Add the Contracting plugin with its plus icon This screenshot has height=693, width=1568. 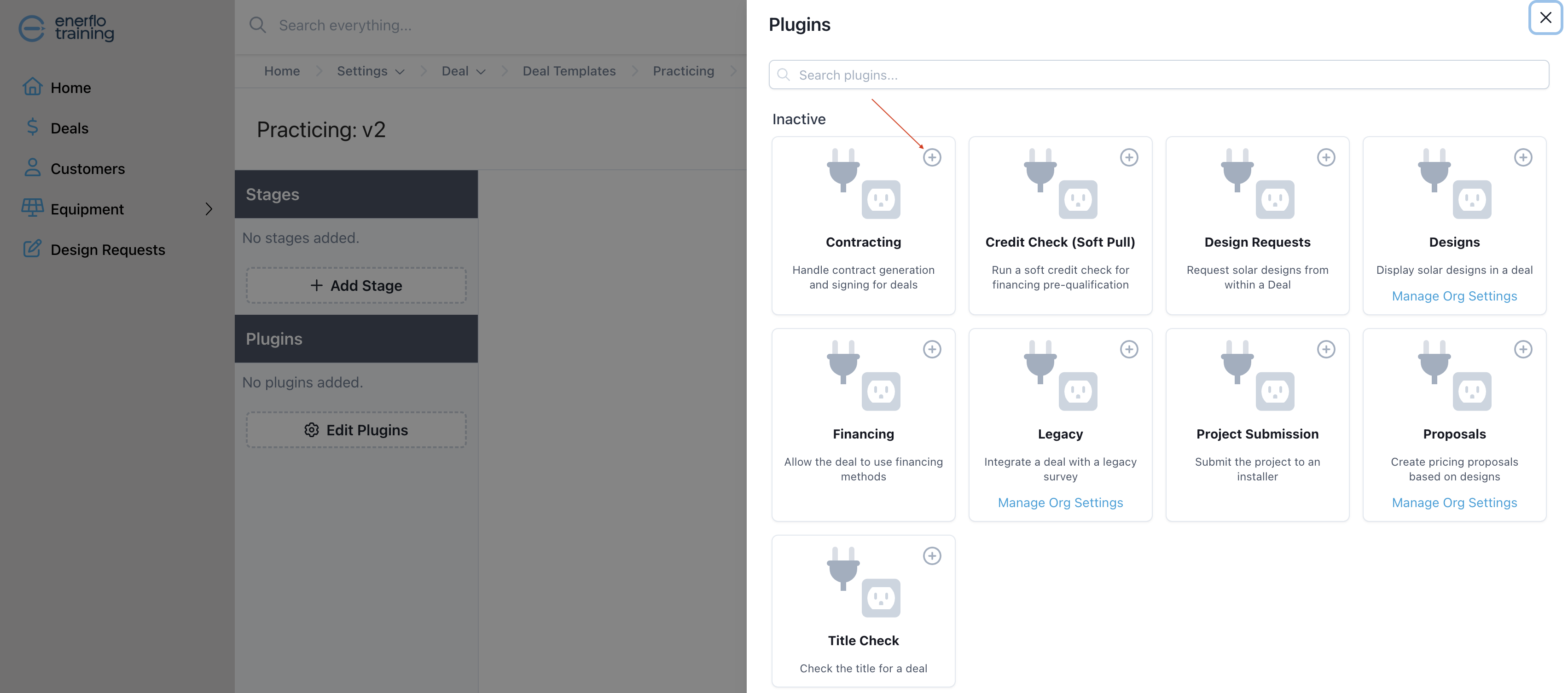click(932, 157)
